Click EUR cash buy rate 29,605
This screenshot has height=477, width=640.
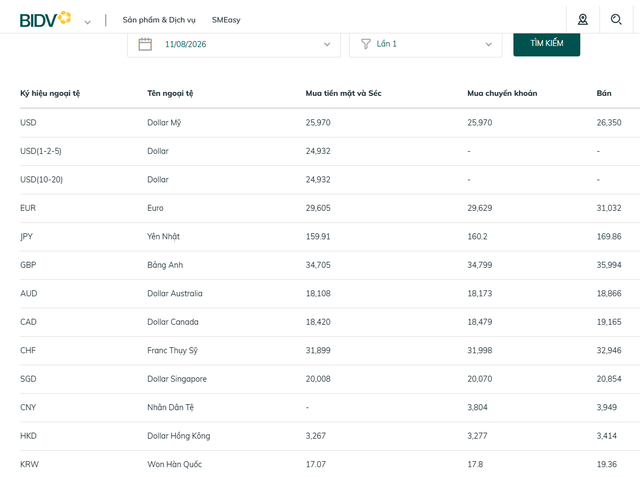[x=318, y=208]
